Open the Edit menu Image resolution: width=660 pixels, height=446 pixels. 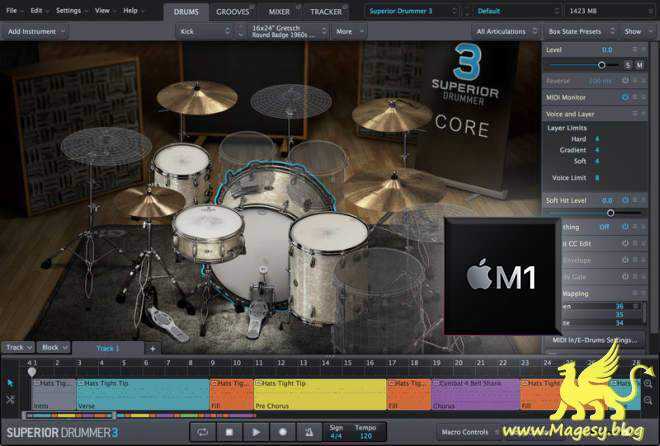point(39,11)
